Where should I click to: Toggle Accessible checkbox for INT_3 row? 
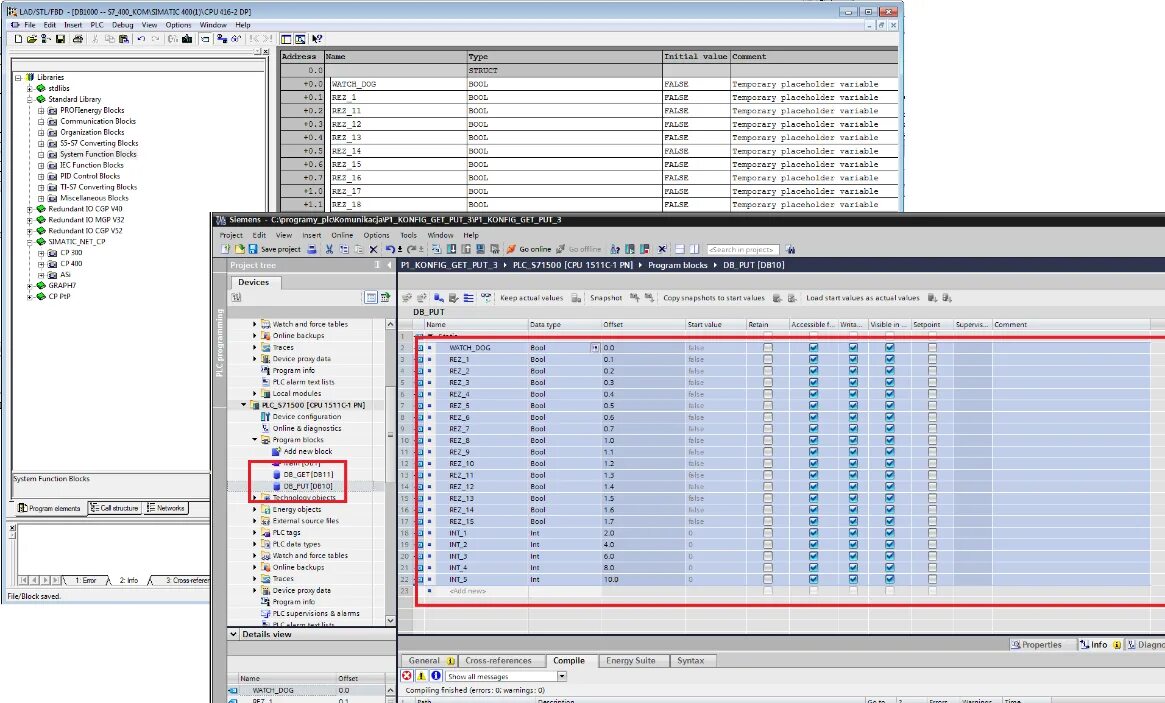click(x=813, y=556)
